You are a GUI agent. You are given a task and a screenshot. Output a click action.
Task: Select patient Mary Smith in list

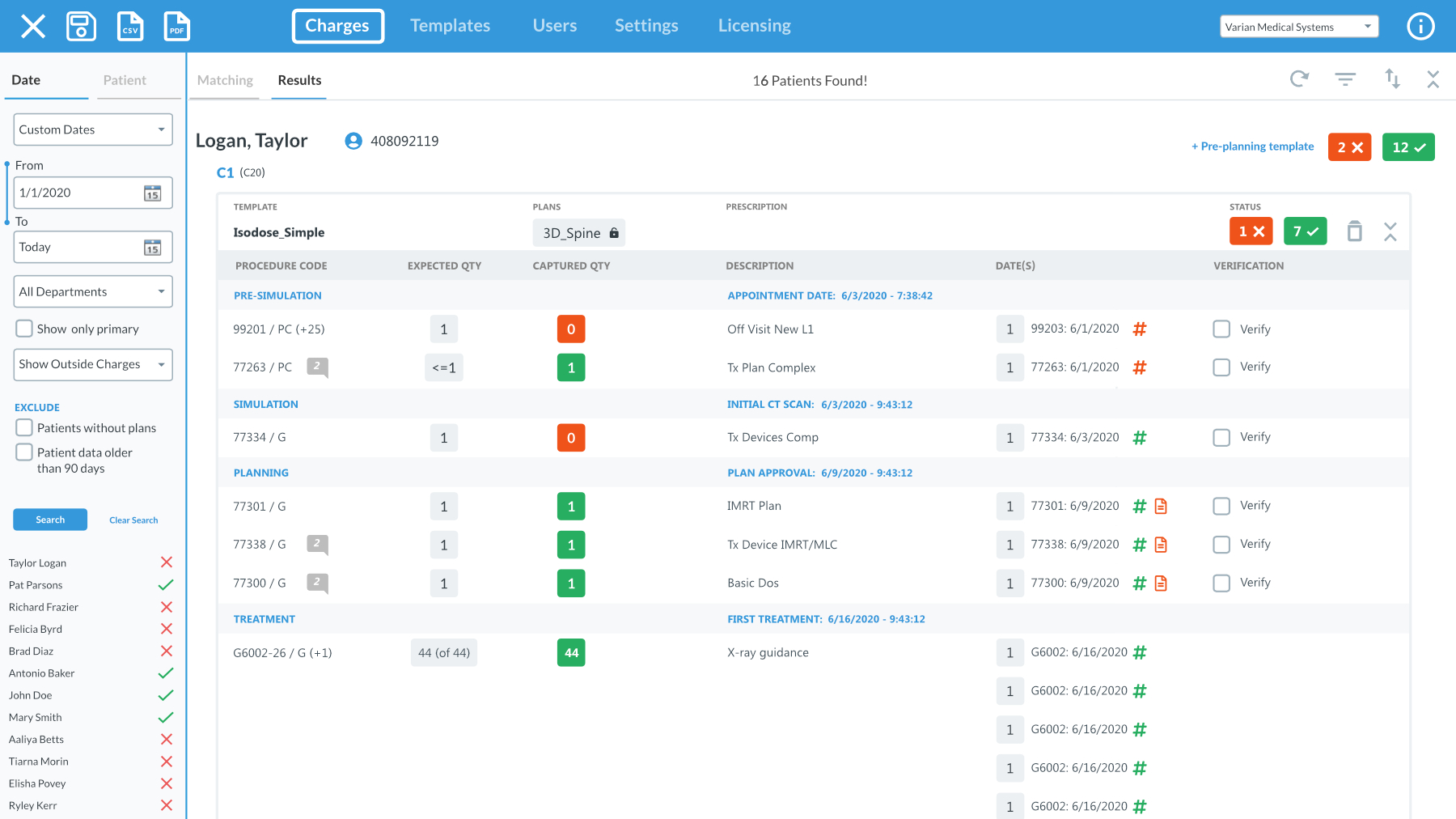(x=91, y=718)
